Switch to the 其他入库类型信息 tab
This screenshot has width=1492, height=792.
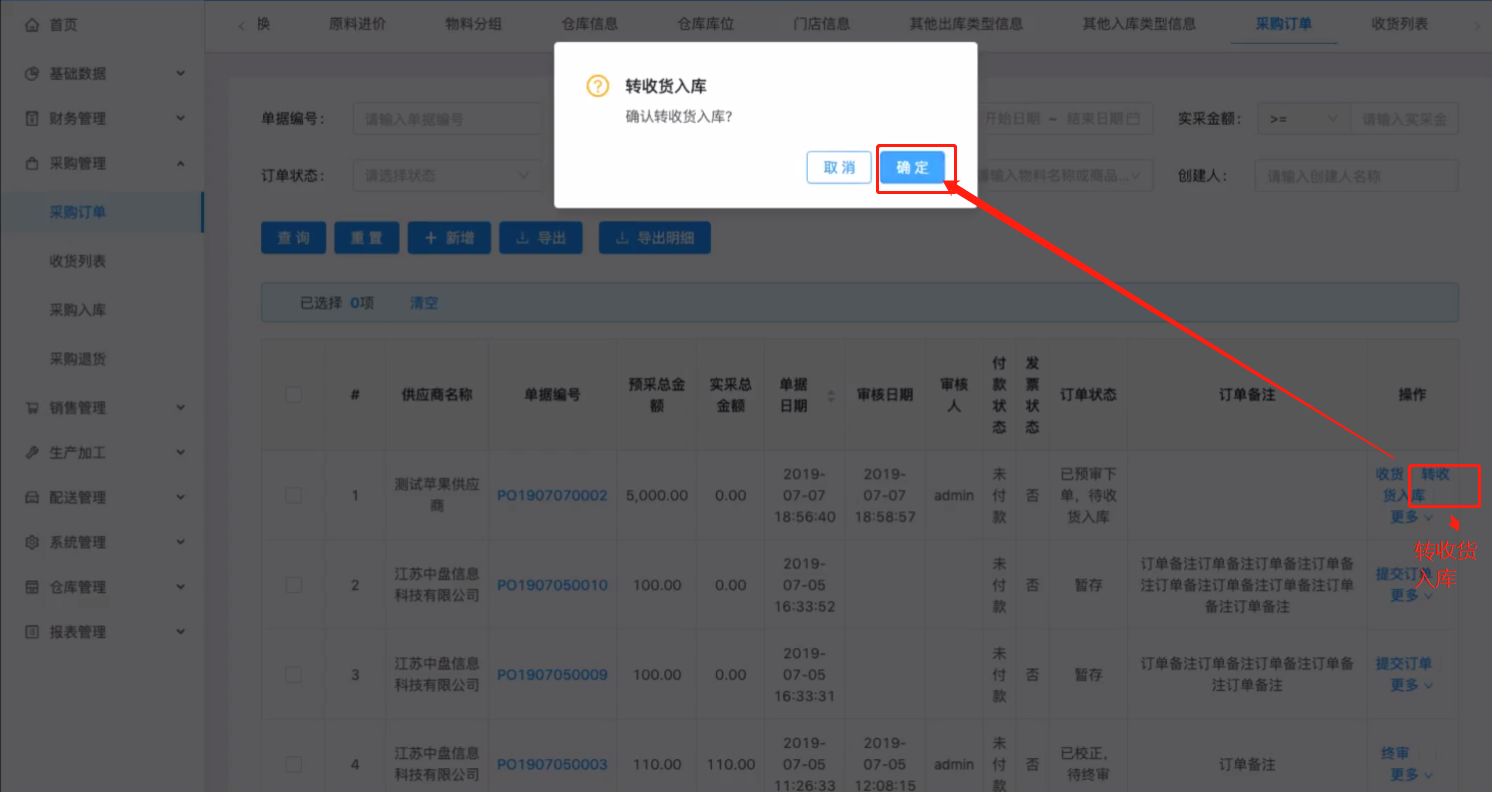click(1139, 24)
